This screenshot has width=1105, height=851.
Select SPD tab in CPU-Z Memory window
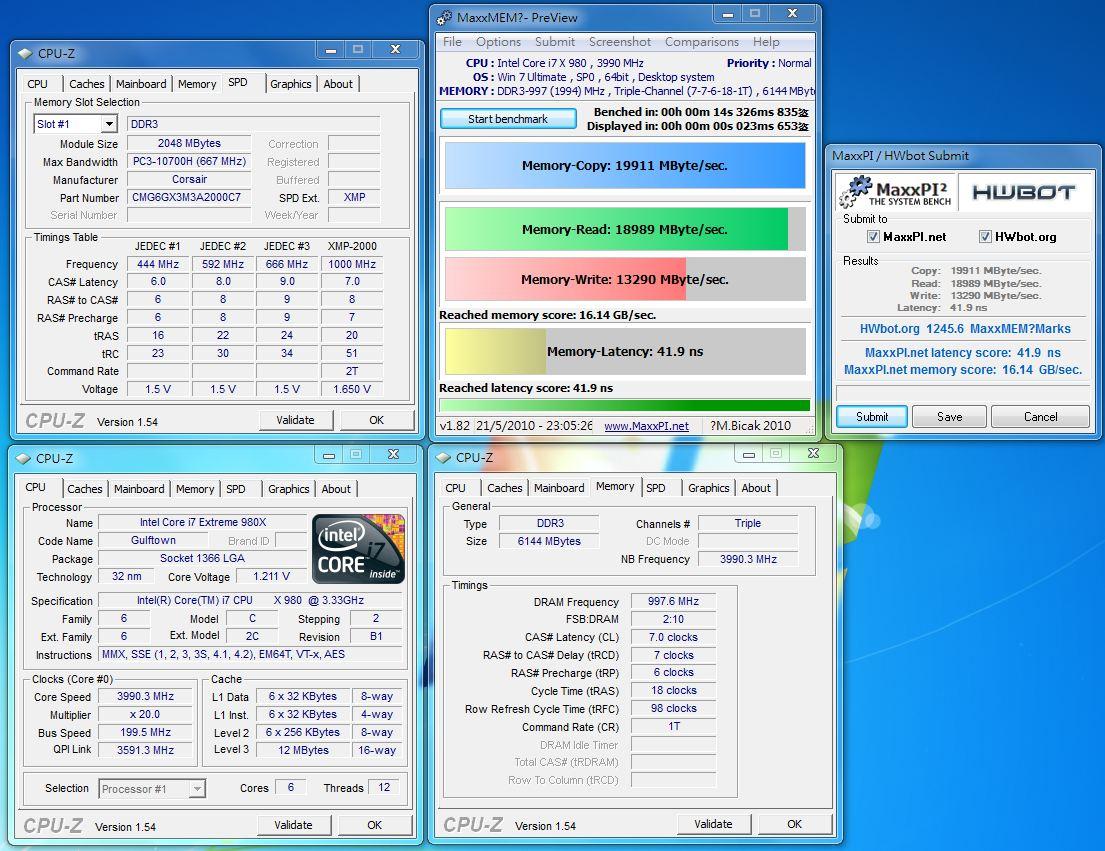pyautogui.click(x=655, y=487)
